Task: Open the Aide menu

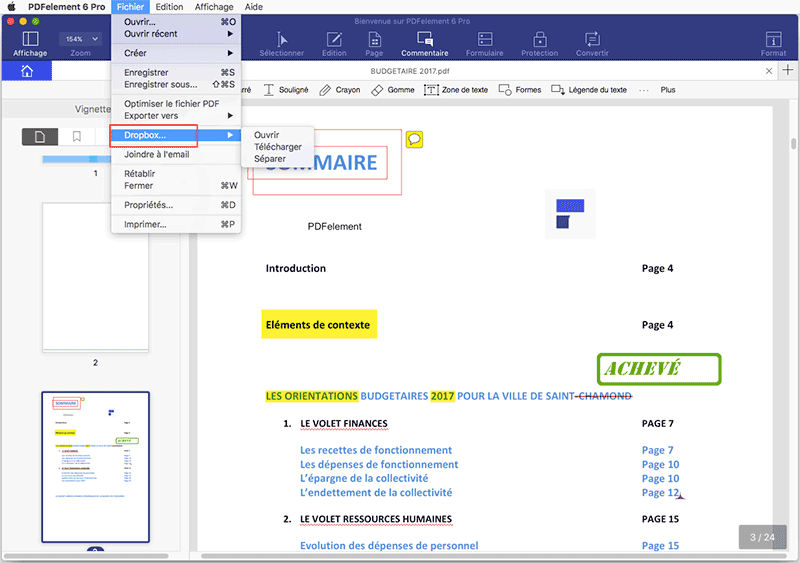Action: 254,7
